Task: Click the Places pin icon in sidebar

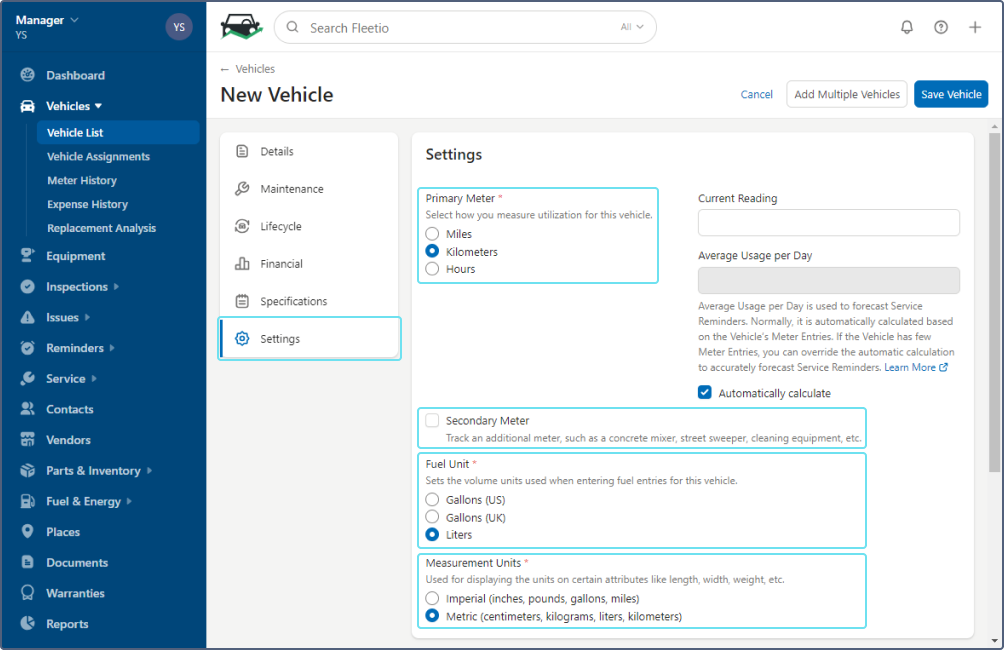Action: (27, 532)
